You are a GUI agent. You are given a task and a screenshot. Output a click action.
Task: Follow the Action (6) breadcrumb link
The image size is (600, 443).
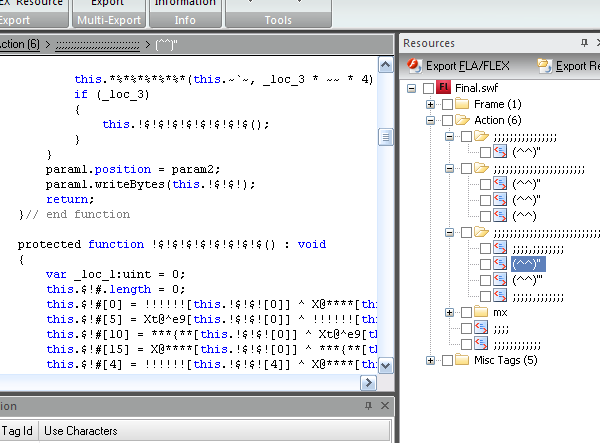click(x=20, y=44)
